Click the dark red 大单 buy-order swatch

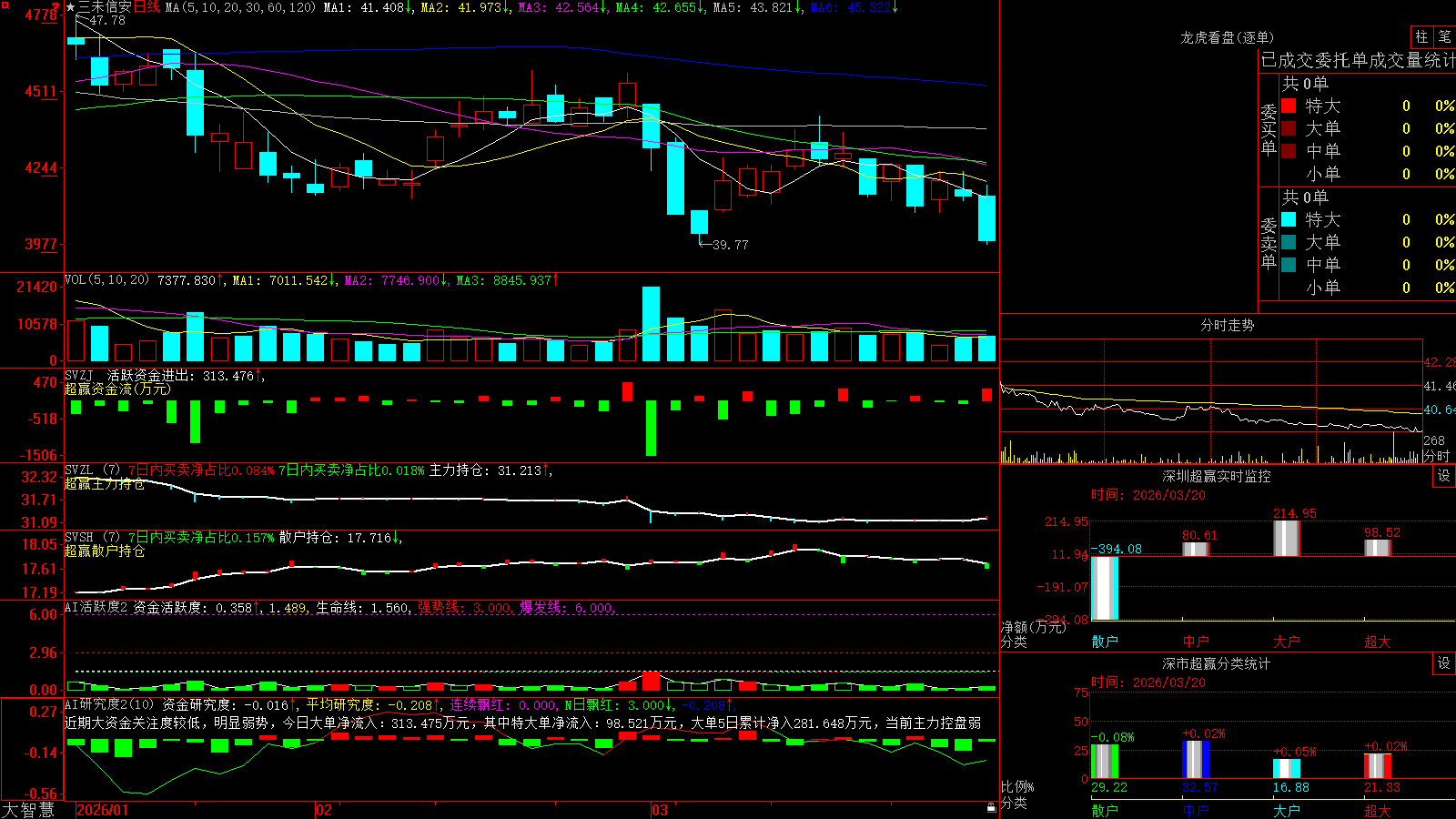point(1289,128)
